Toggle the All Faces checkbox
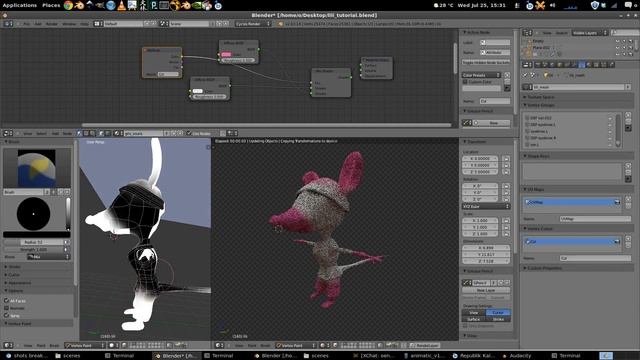 click(x=6, y=300)
